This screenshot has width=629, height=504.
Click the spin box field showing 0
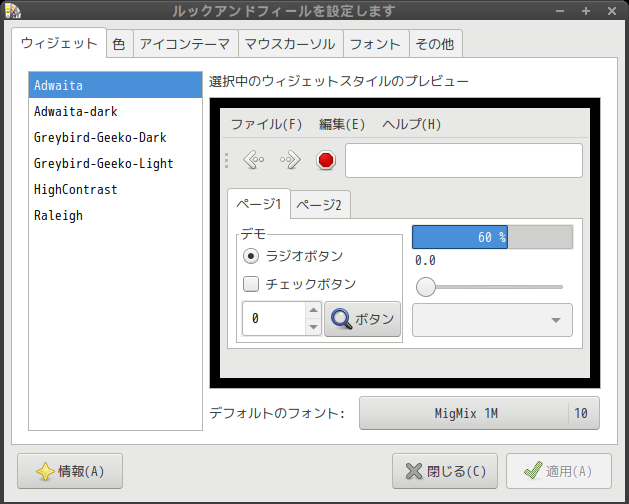pos(274,319)
